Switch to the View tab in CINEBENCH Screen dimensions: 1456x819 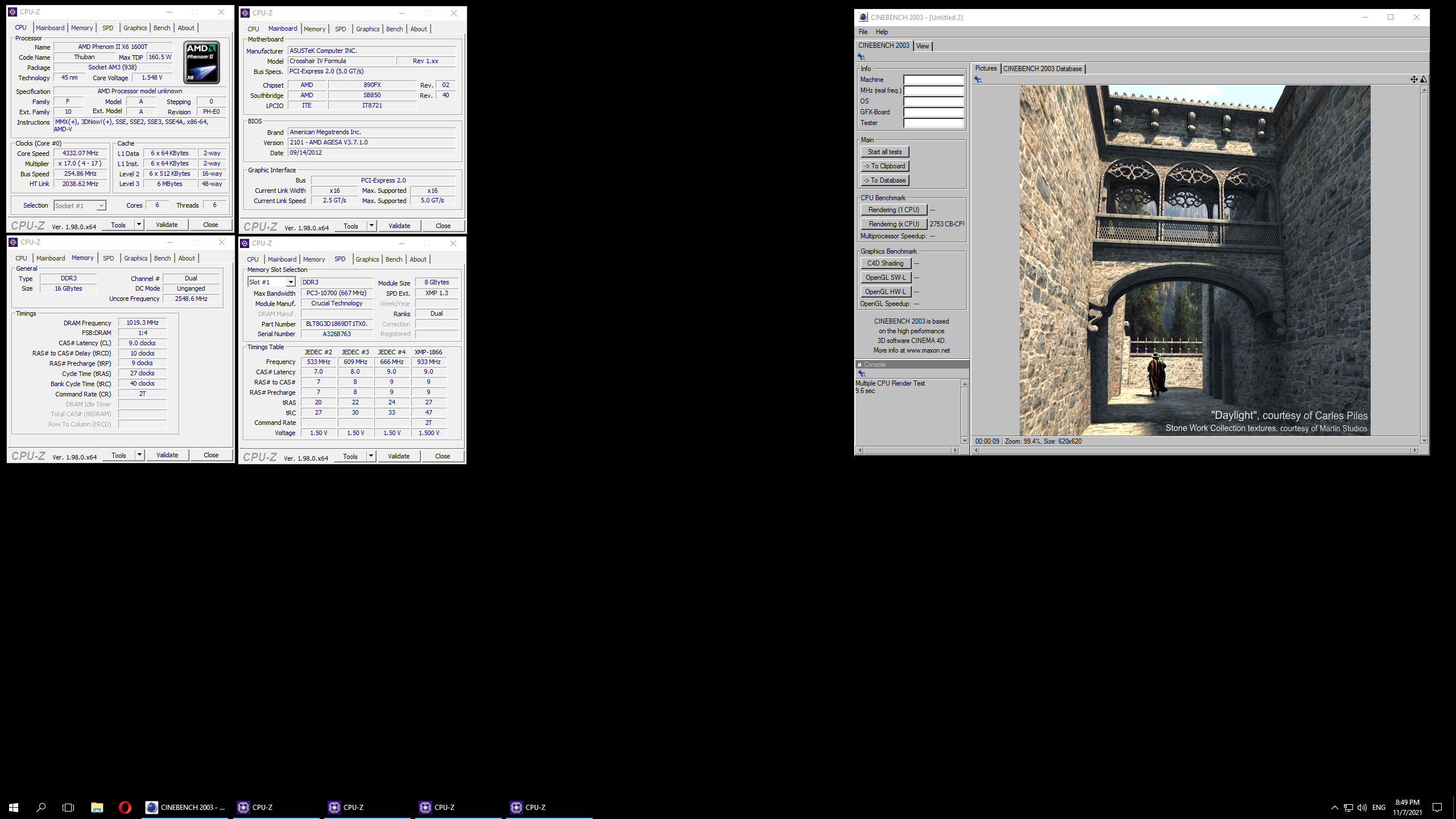coord(923,46)
